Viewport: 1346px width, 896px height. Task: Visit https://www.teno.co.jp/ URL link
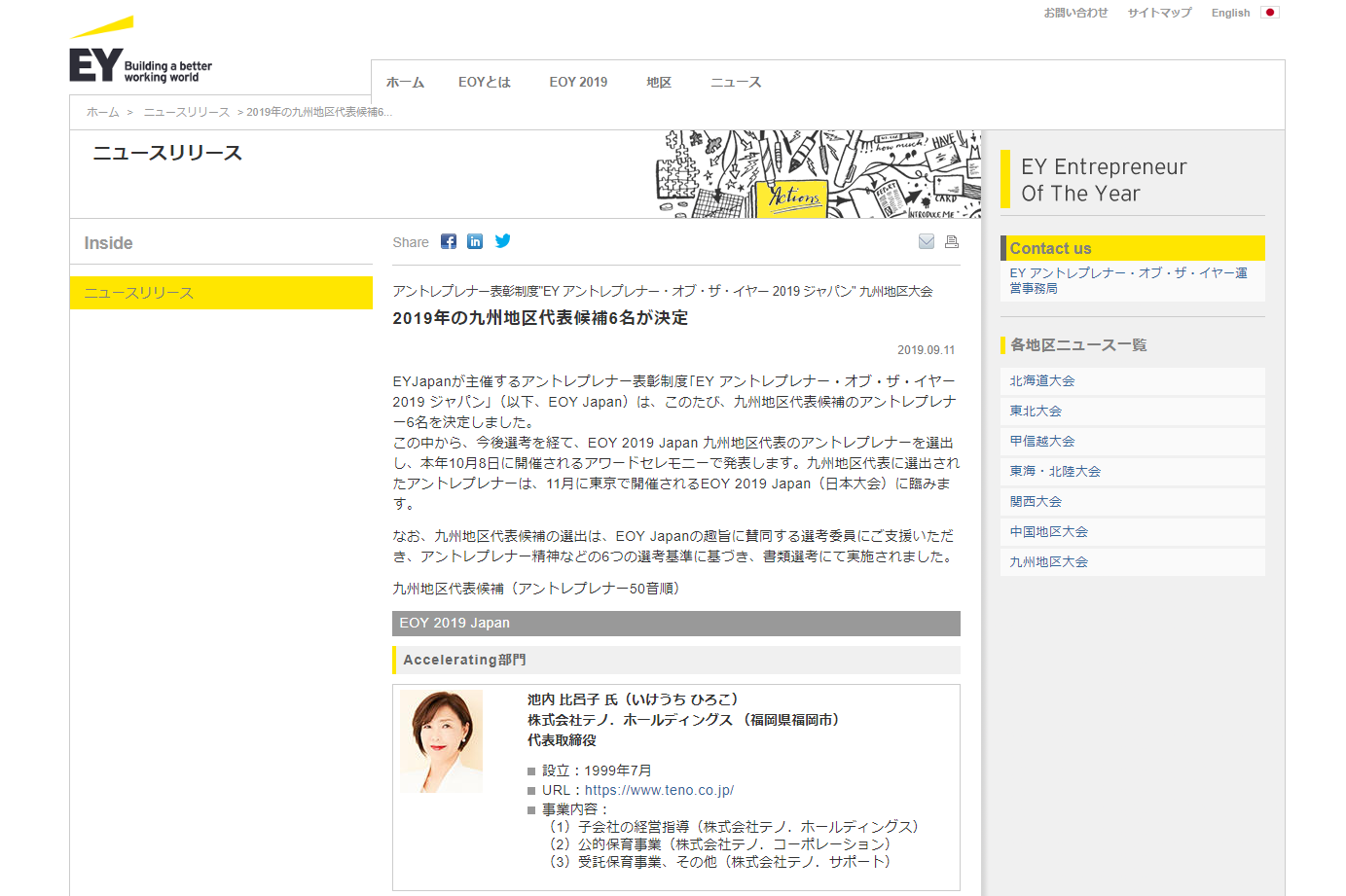(x=659, y=790)
